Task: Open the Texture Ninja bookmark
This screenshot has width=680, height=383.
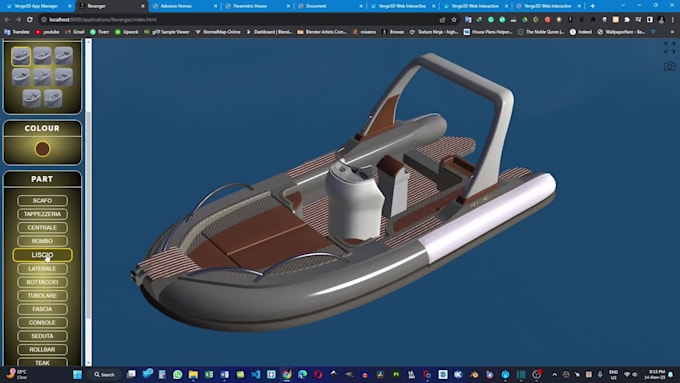Action: click(434, 32)
